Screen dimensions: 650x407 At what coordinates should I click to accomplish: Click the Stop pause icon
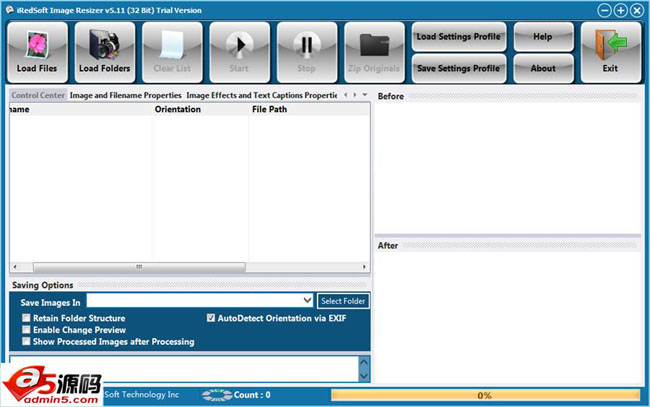307,45
